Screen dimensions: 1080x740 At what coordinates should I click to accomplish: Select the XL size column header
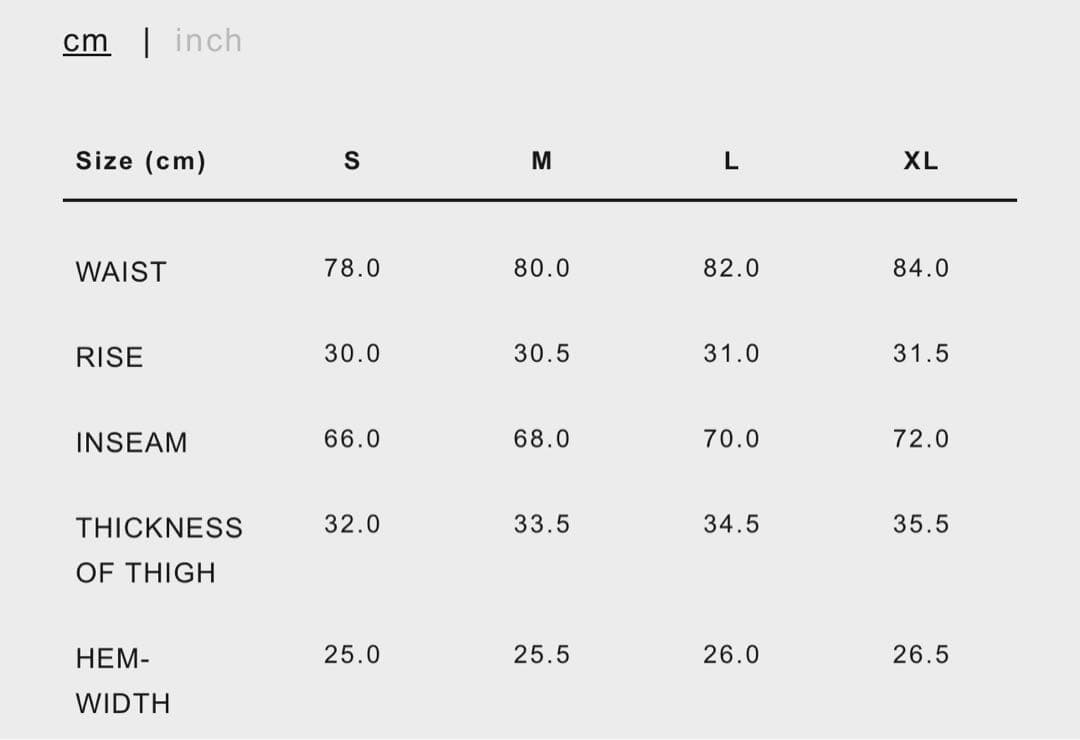[x=921, y=161]
